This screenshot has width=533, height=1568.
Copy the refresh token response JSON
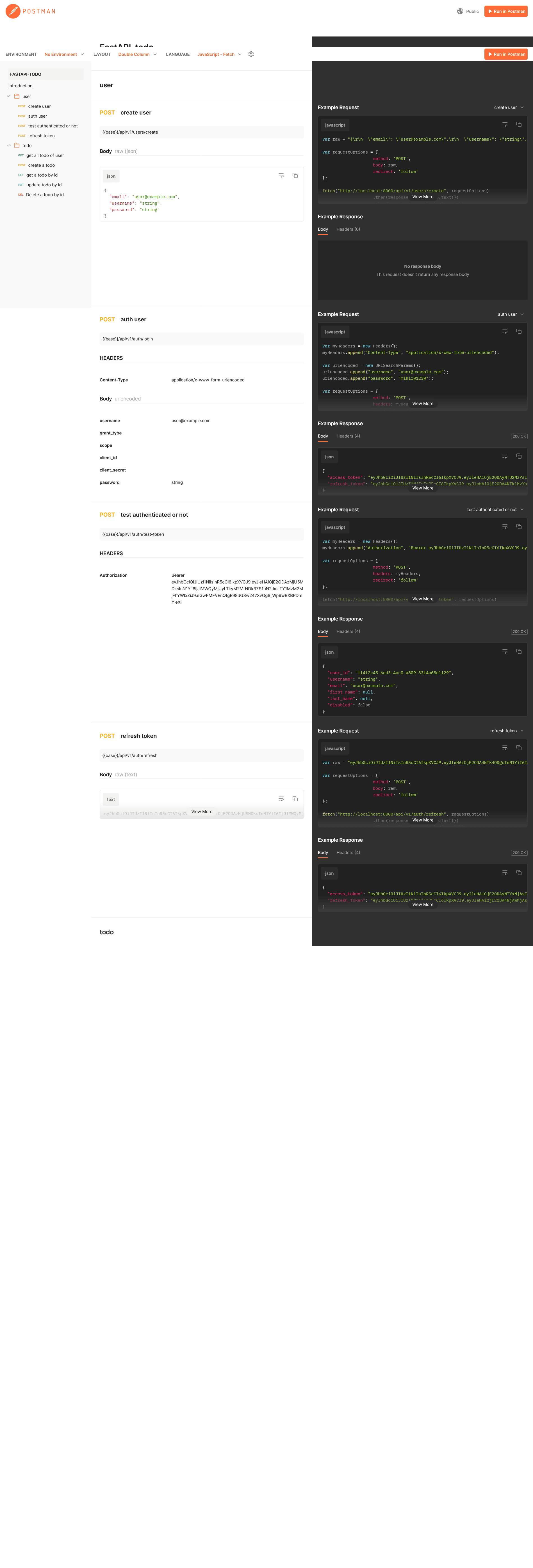tap(519, 872)
